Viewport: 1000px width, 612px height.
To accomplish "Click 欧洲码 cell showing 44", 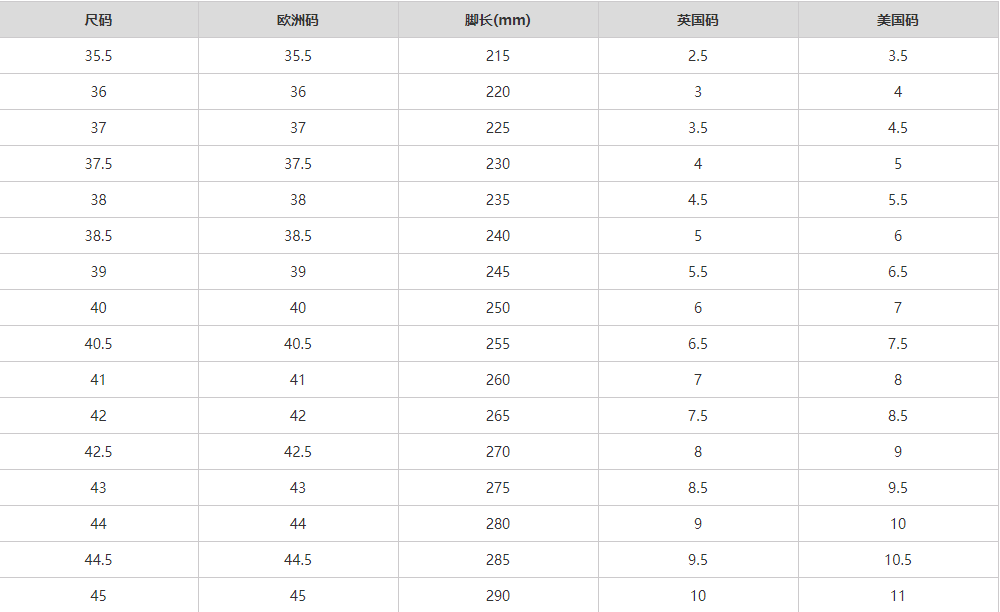I will pyautogui.click(x=298, y=524).
